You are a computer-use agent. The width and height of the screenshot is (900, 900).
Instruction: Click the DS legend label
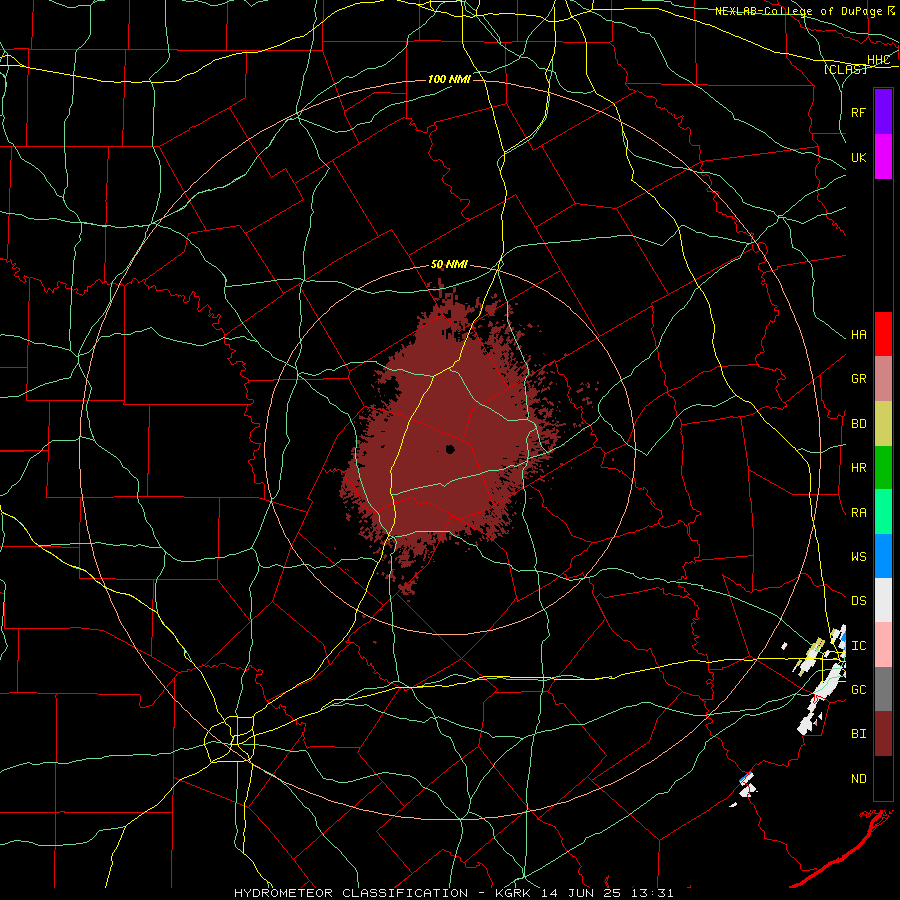tap(859, 601)
